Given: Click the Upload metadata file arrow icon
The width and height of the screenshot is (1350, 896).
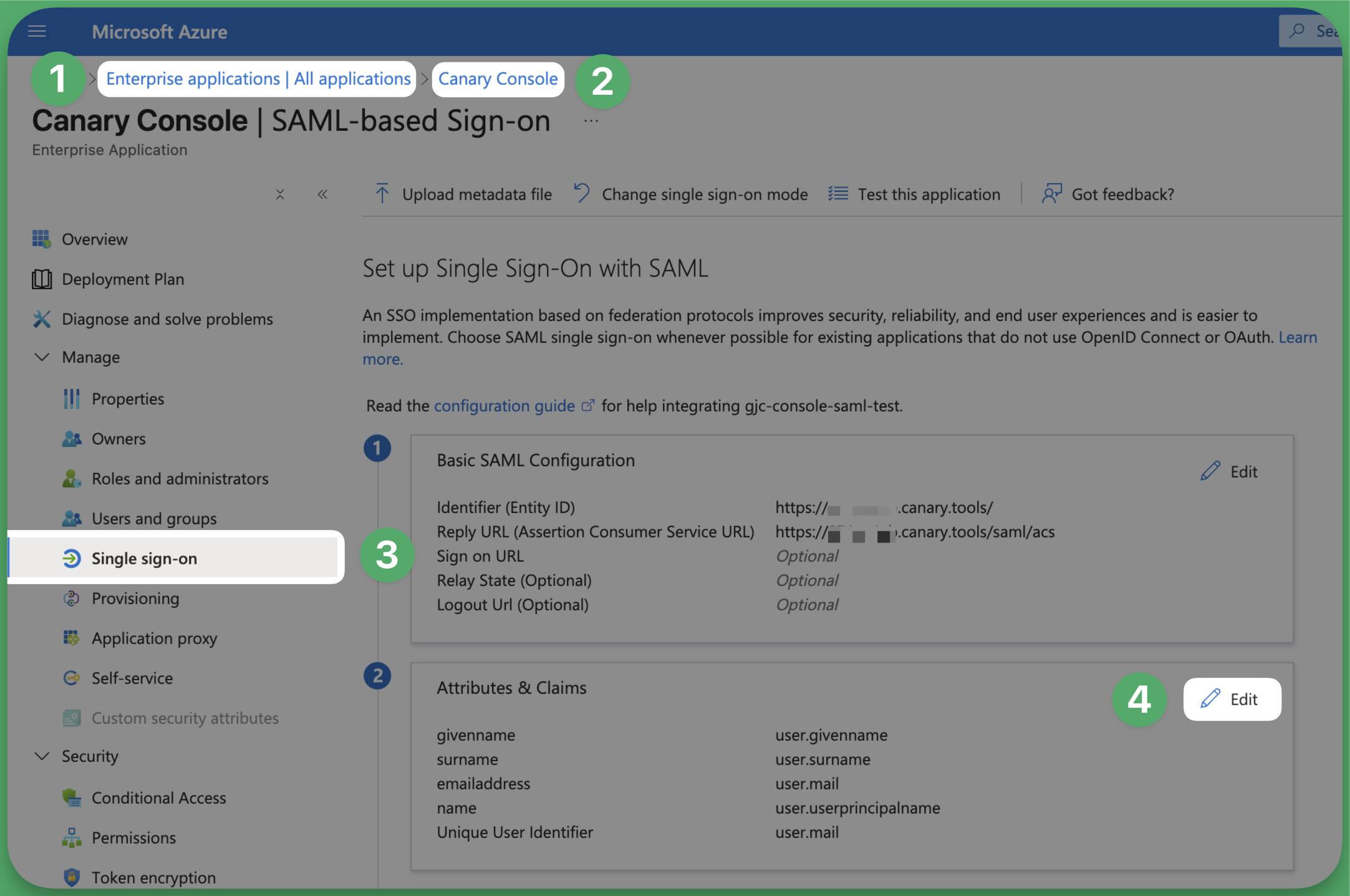Looking at the screenshot, I should (x=382, y=194).
